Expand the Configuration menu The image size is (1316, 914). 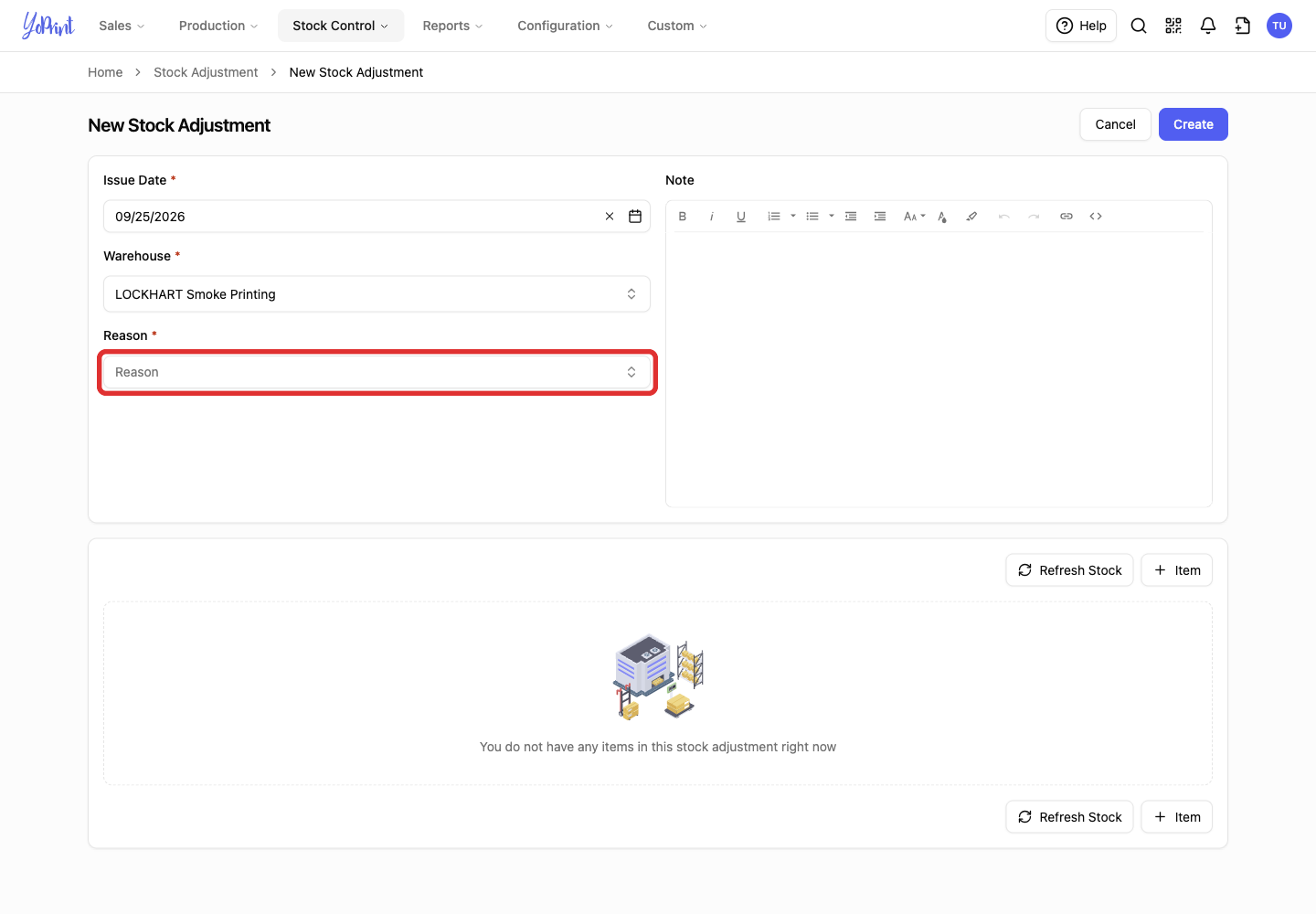(565, 26)
